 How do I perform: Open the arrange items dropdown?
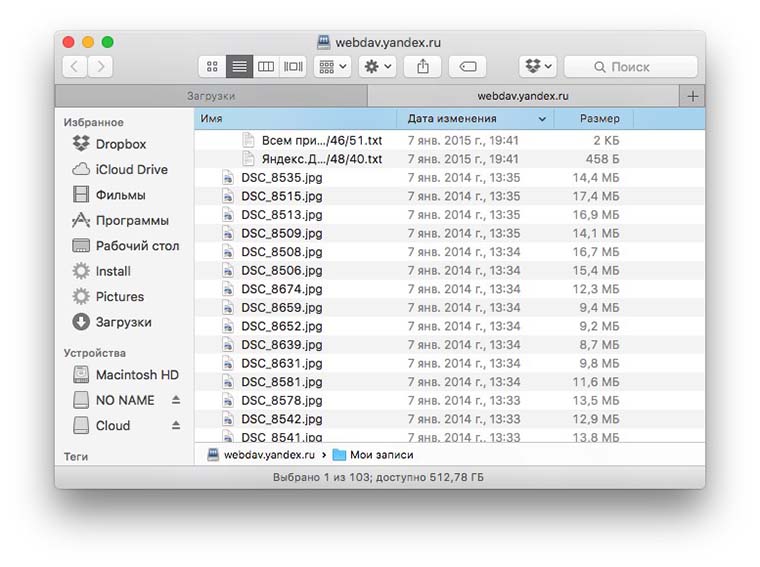(332, 66)
